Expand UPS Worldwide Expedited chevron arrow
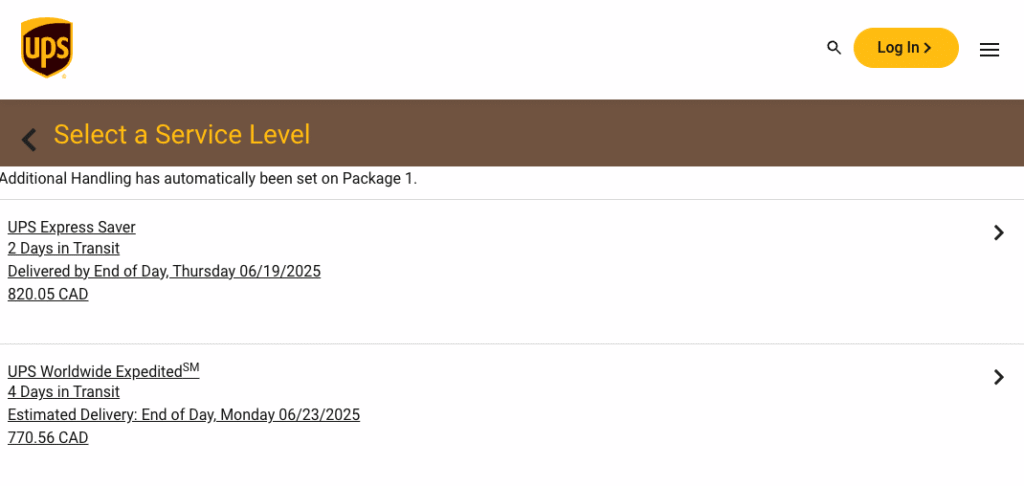The height and width of the screenshot is (486, 1024). click(999, 377)
